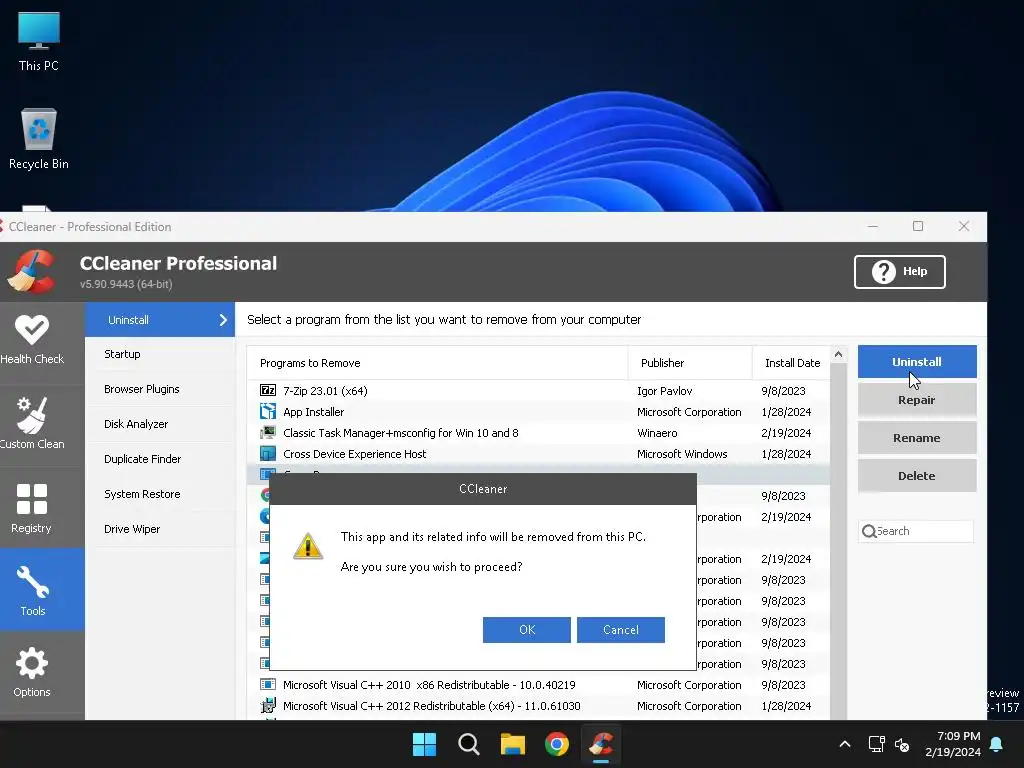Click the Delete button
This screenshot has height=768, width=1024.
917,475
